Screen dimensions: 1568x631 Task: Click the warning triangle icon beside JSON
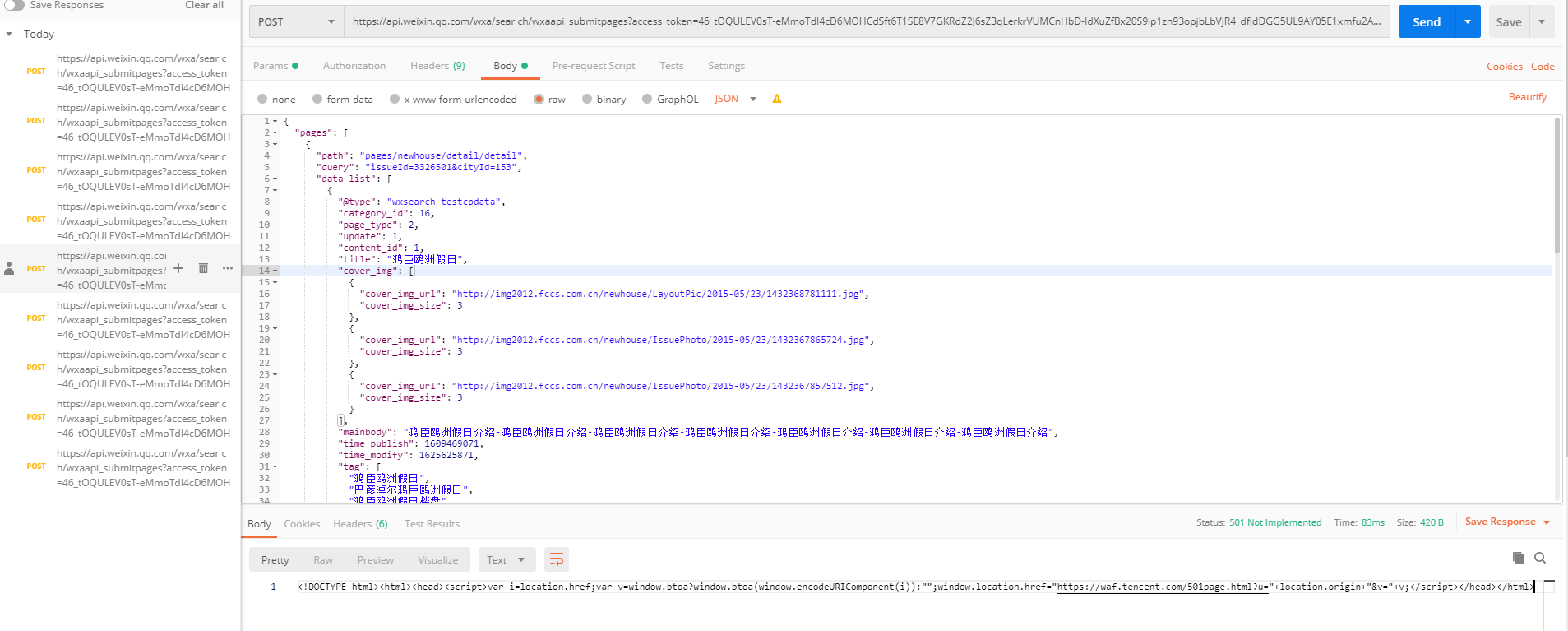[777, 99]
